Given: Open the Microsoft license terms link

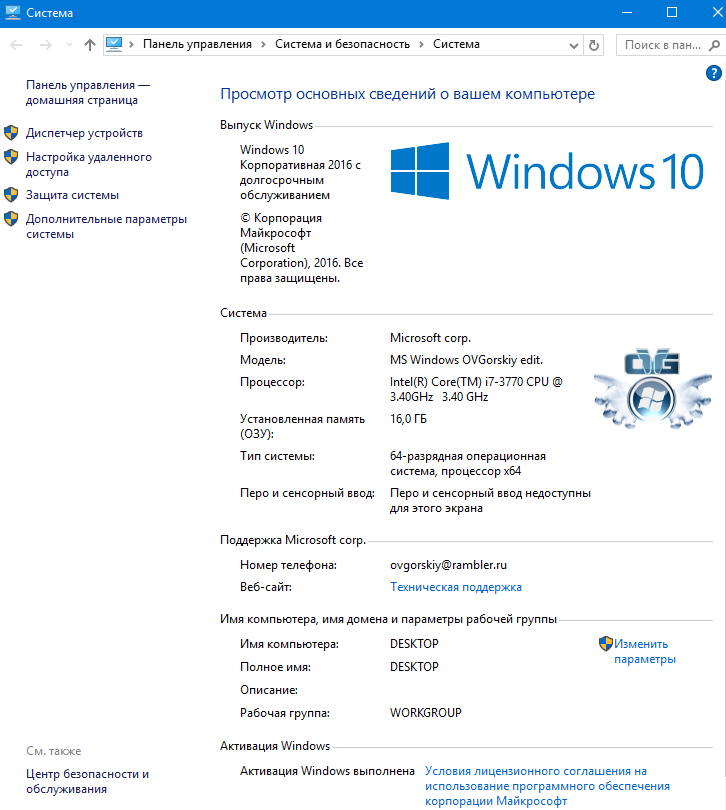Looking at the screenshot, I should pos(547,786).
